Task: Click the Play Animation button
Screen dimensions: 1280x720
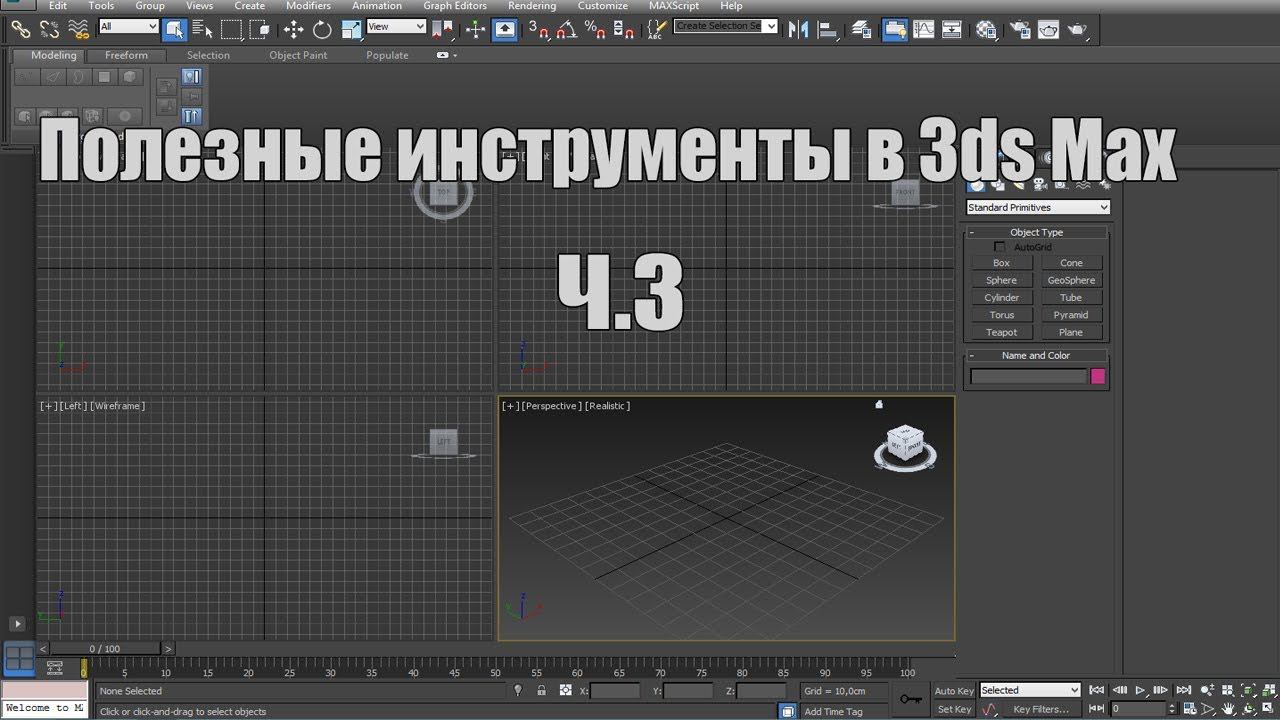Action: (x=1140, y=690)
